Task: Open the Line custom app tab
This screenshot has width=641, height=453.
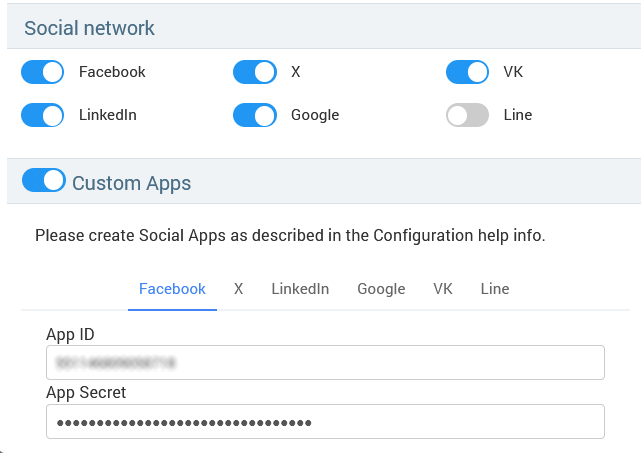Action: pos(494,289)
